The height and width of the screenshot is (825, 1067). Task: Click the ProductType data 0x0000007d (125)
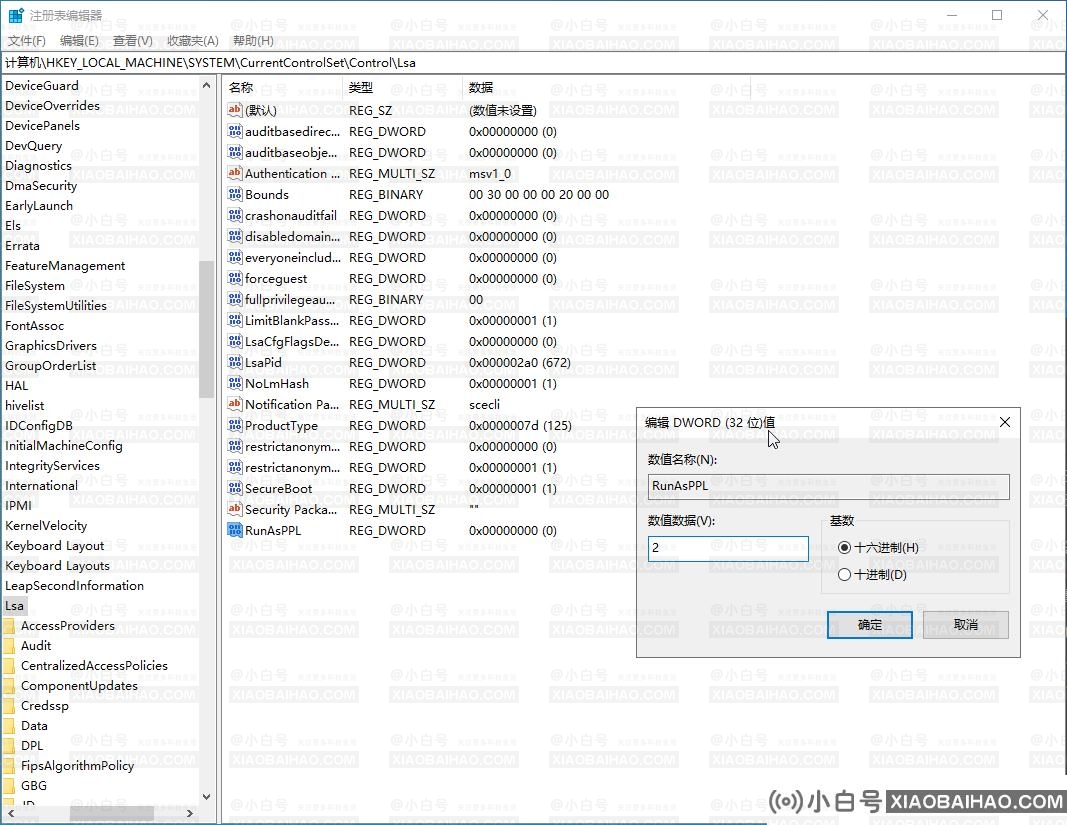tap(521, 425)
